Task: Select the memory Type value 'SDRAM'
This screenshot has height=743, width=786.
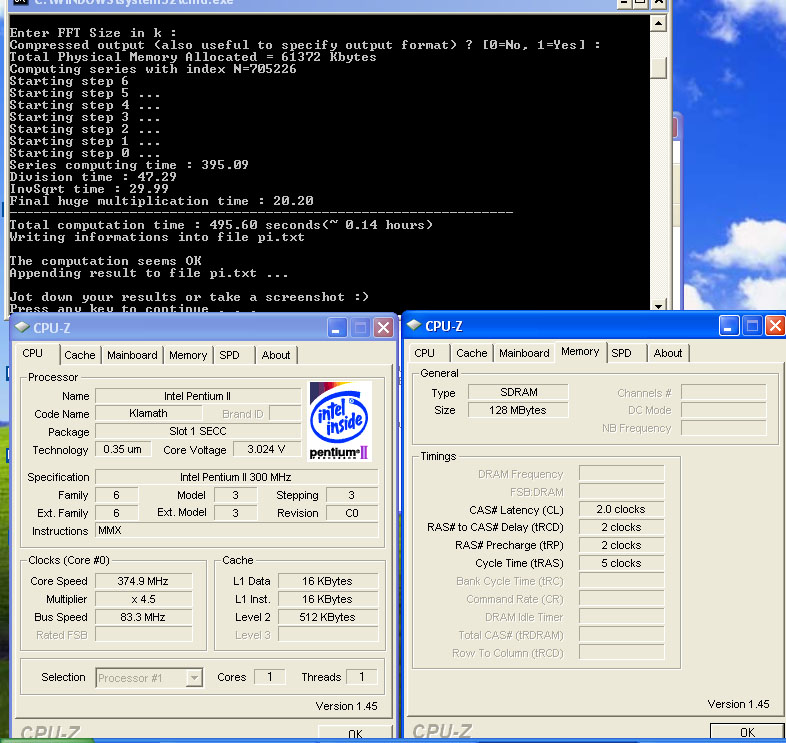Action: pyautogui.click(x=518, y=392)
